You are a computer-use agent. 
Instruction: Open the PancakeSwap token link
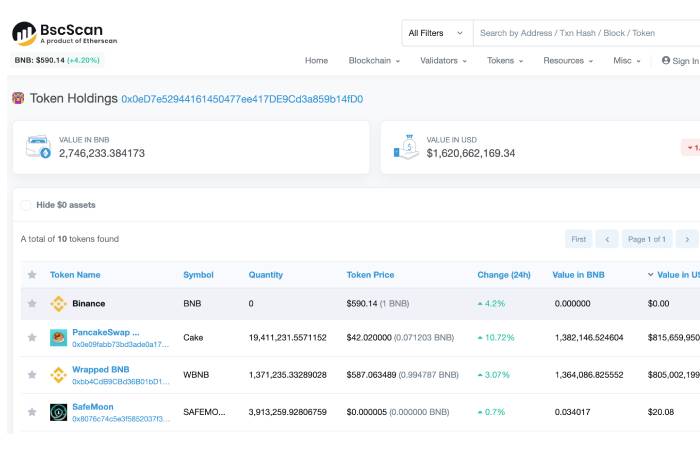106,333
